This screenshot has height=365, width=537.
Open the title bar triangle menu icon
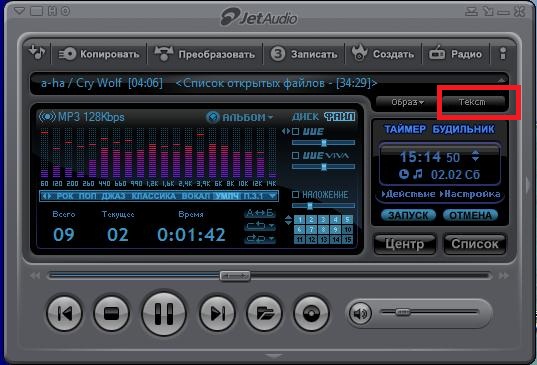[x=20, y=11]
